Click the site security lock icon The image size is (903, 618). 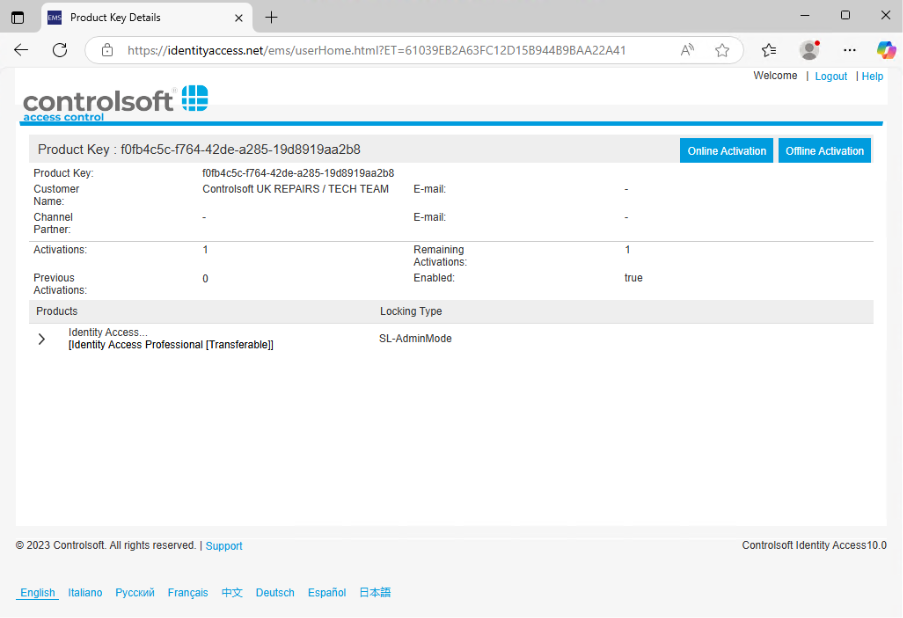tap(105, 50)
